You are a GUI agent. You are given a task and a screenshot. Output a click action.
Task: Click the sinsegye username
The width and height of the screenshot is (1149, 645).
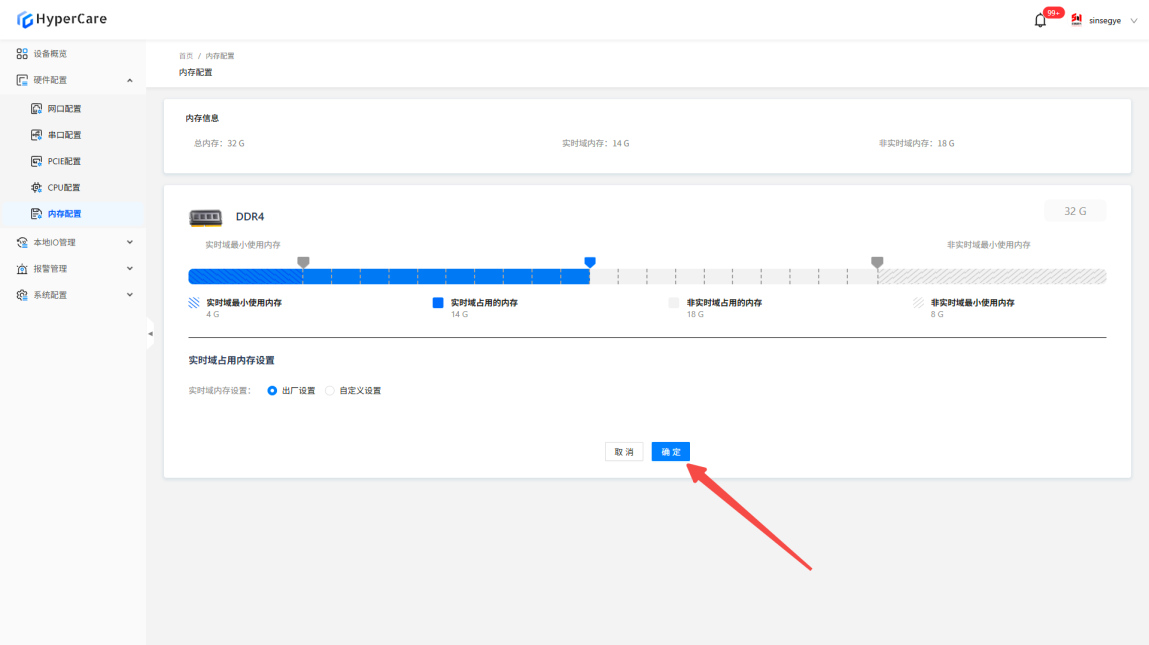(x=1104, y=21)
